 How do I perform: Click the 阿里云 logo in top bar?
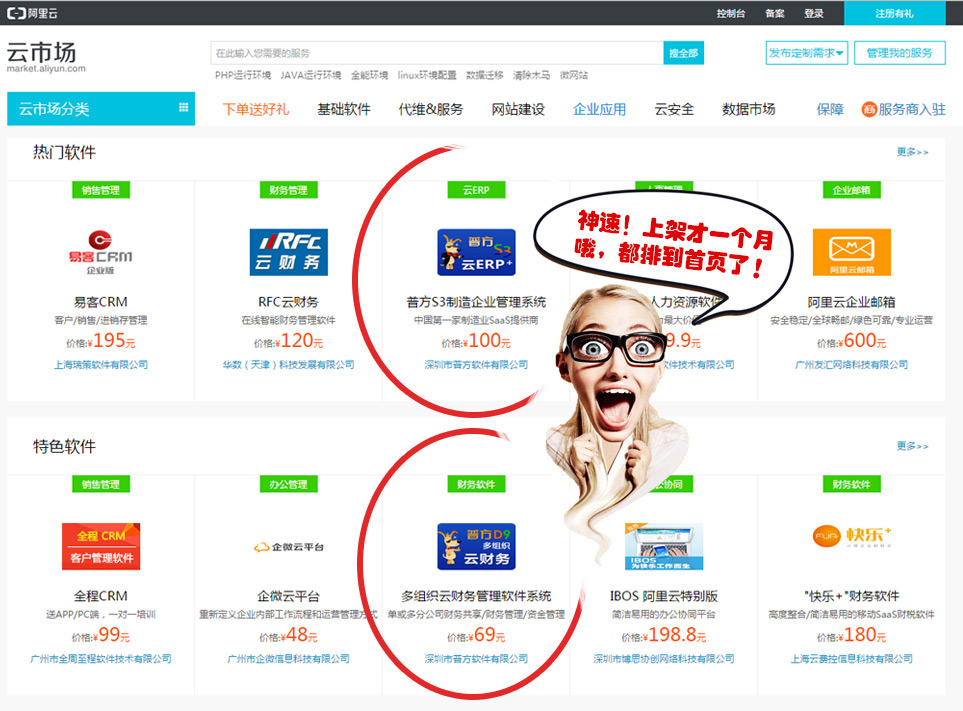pos(31,13)
